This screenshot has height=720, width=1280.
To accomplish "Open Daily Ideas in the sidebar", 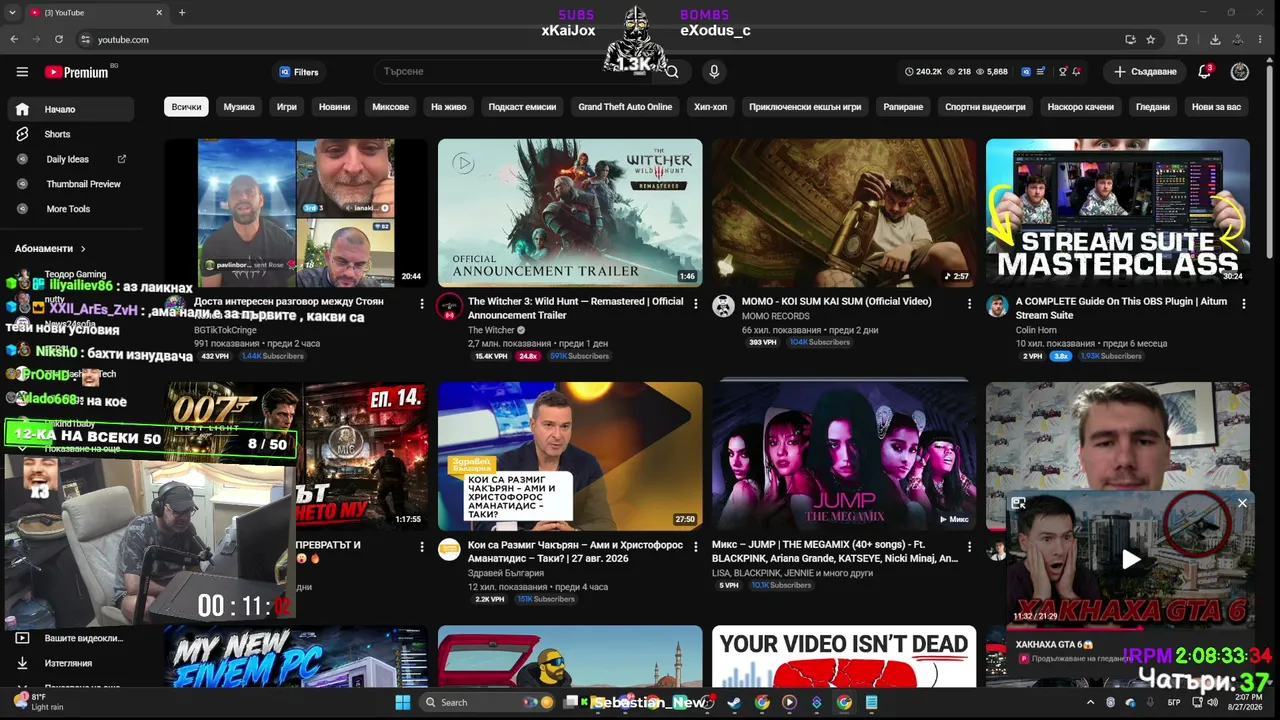I will point(70,159).
